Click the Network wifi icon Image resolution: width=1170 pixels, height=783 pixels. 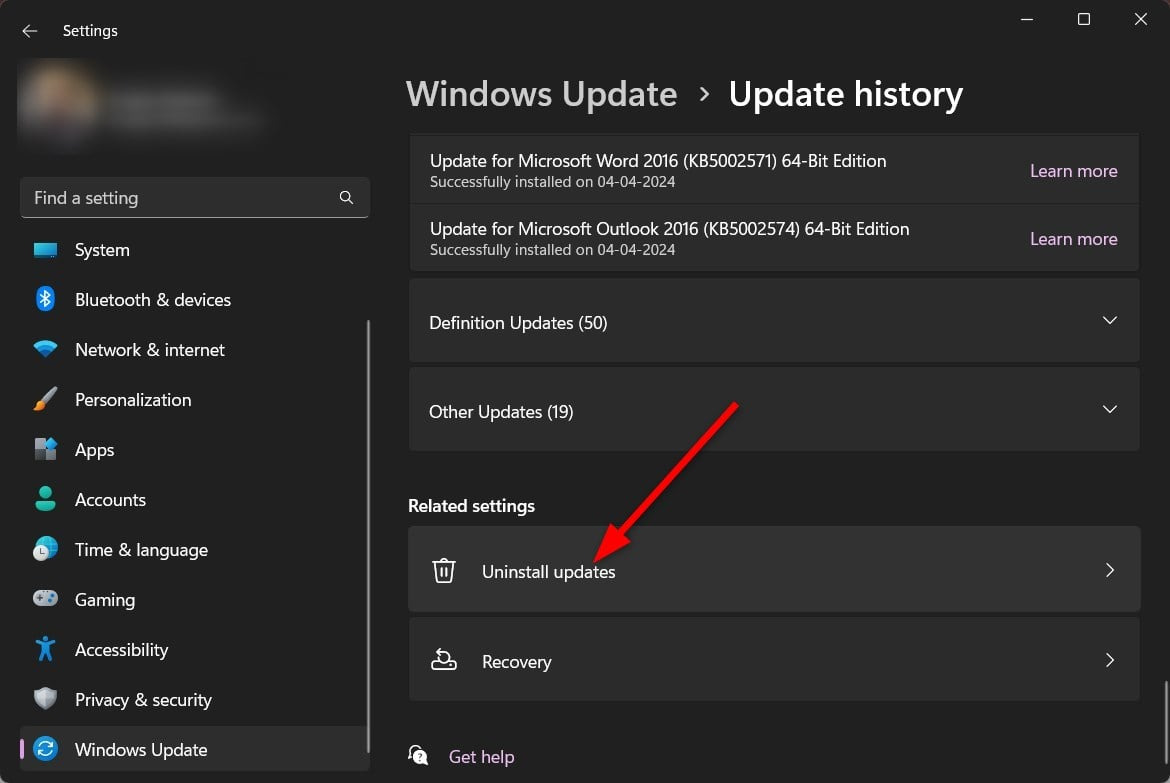pos(46,349)
